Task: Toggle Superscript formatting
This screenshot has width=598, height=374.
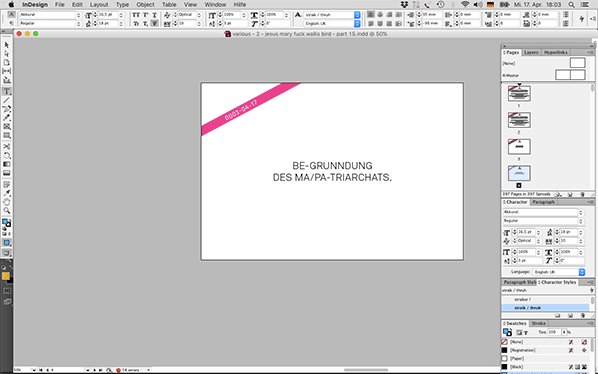Action: [145, 15]
